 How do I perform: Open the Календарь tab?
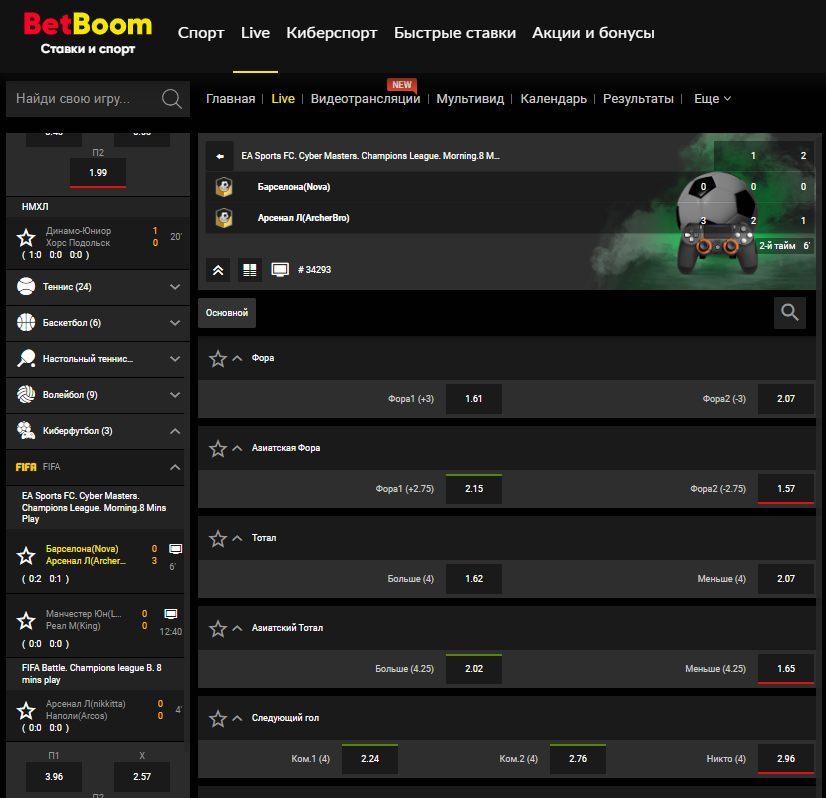[x=553, y=98]
